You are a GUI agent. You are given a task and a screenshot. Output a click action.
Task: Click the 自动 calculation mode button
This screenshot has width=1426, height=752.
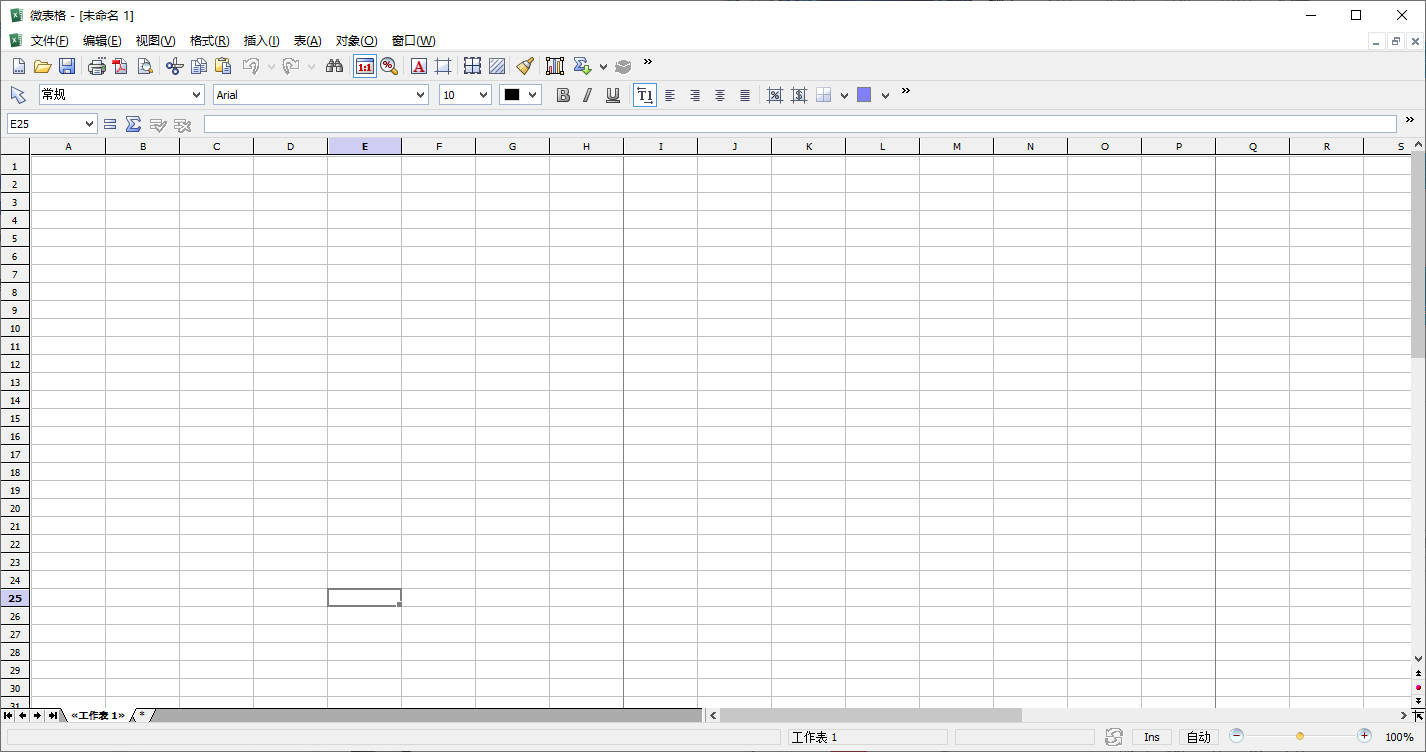[x=1198, y=737]
